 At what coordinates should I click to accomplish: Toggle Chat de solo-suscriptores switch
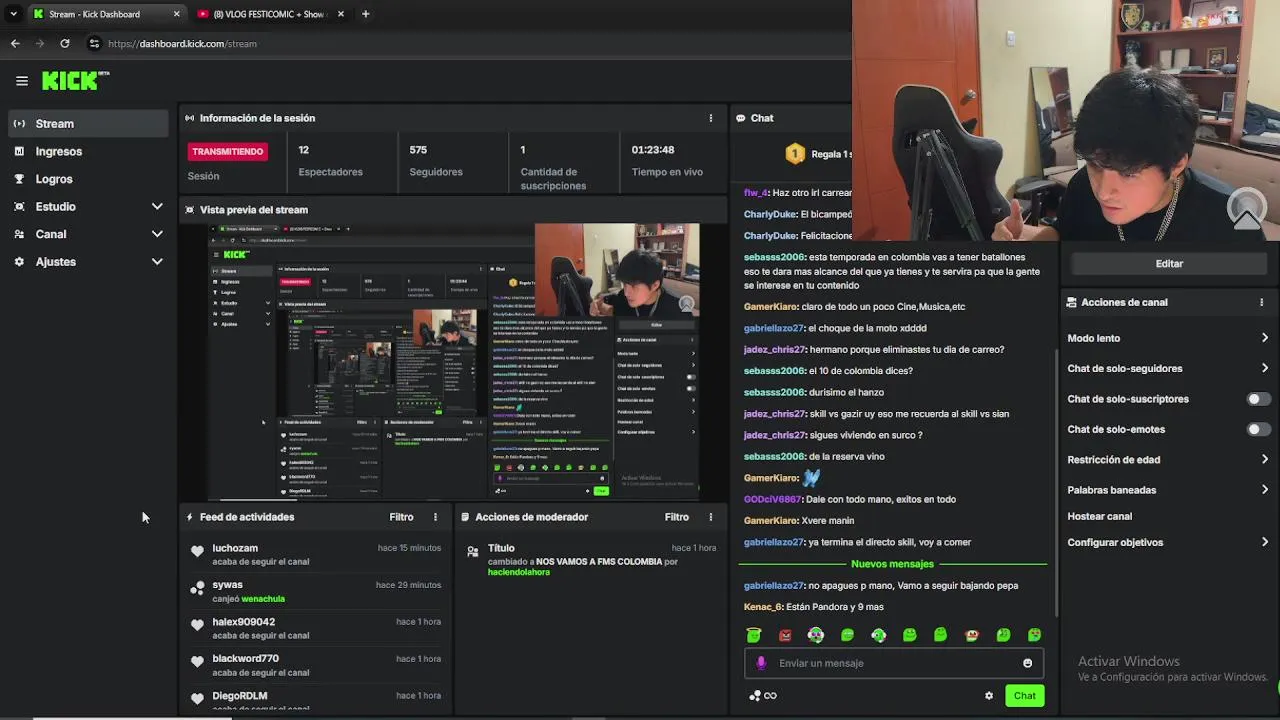[1258, 399]
